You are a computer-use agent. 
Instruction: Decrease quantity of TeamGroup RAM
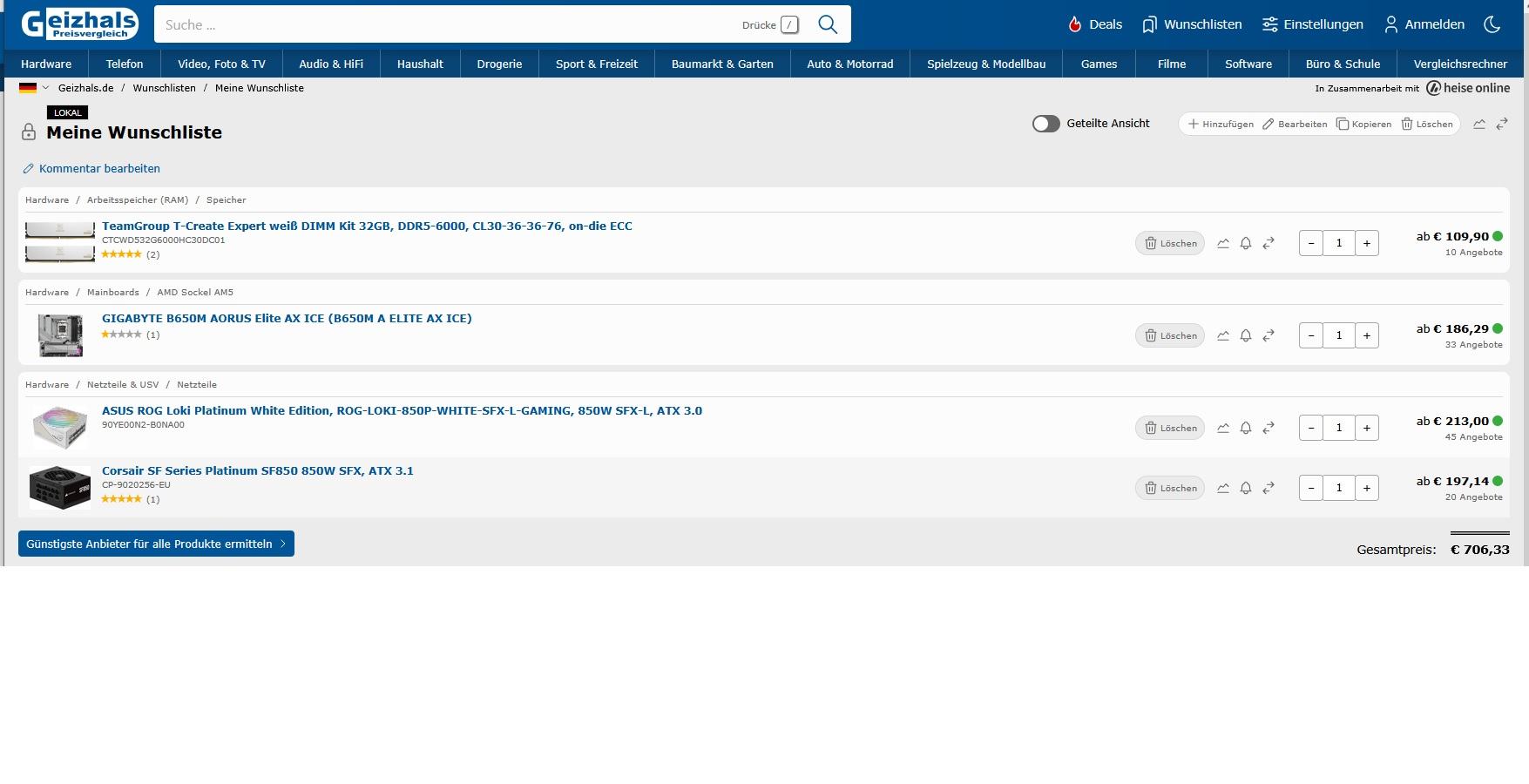click(x=1311, y=243)
